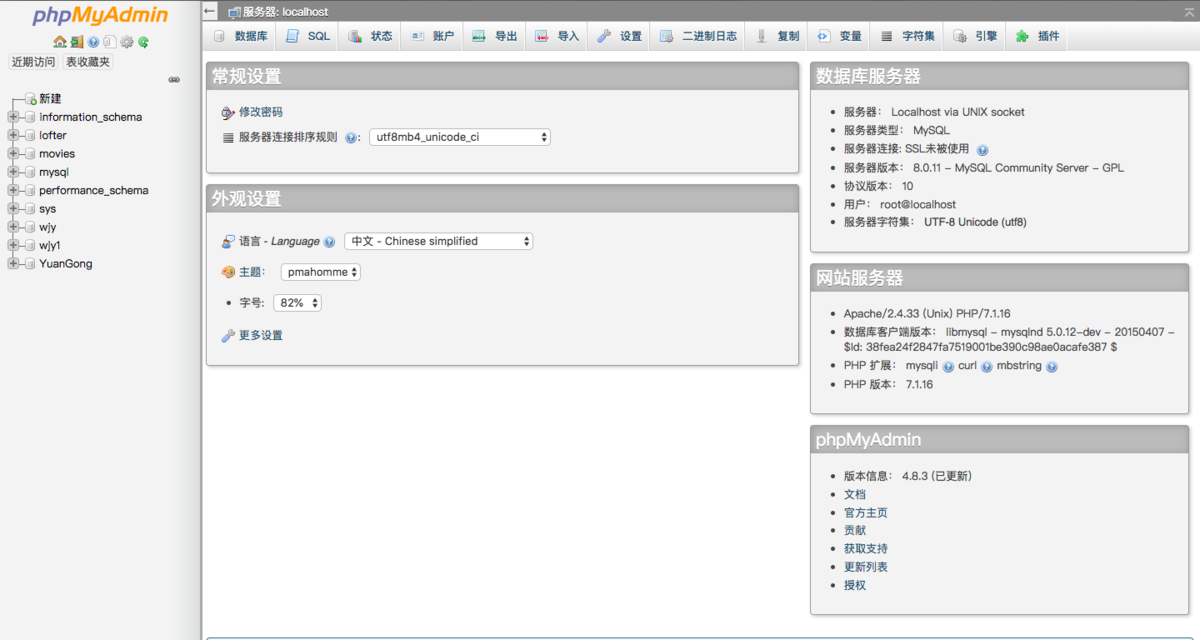This screenshot has width=1200, height=640.
Task: Click the puzzle piece icon on the 插件 tab
Action: [x=1022, y=36]
